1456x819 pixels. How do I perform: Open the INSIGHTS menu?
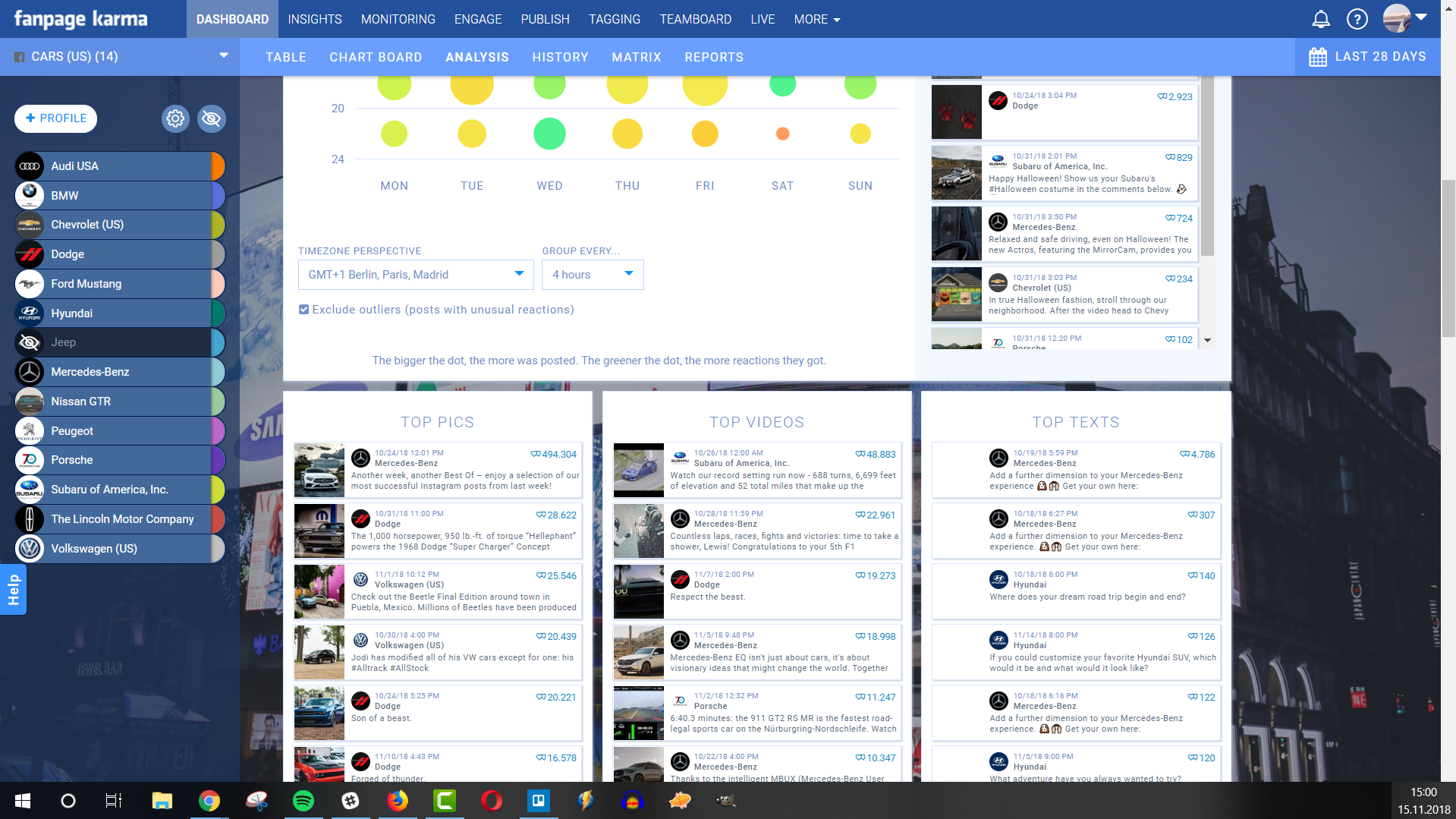pyautogui.click(x=314, y=19)
